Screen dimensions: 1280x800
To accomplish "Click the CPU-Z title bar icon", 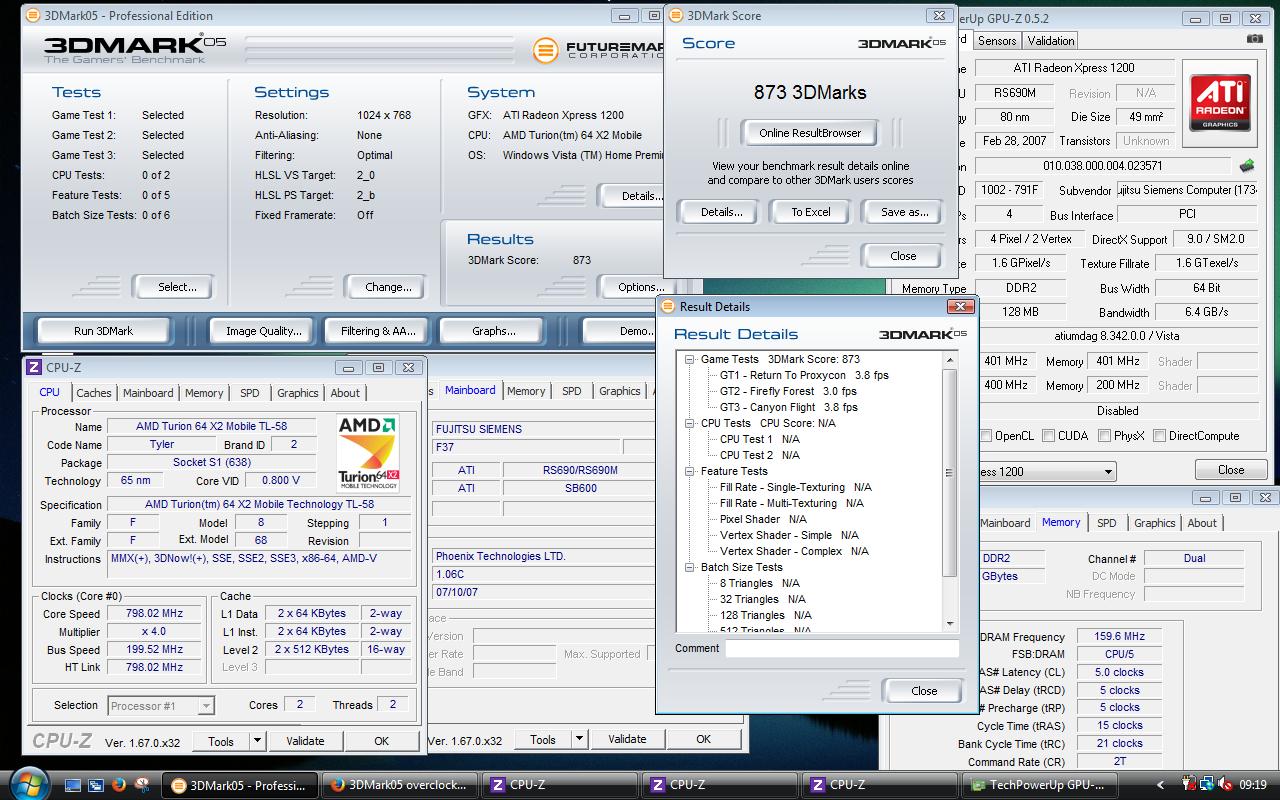I will pos(34,368).
